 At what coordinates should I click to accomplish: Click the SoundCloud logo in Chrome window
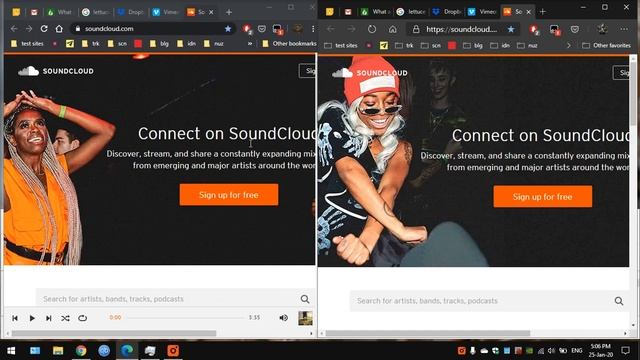[x=56, y=71]
